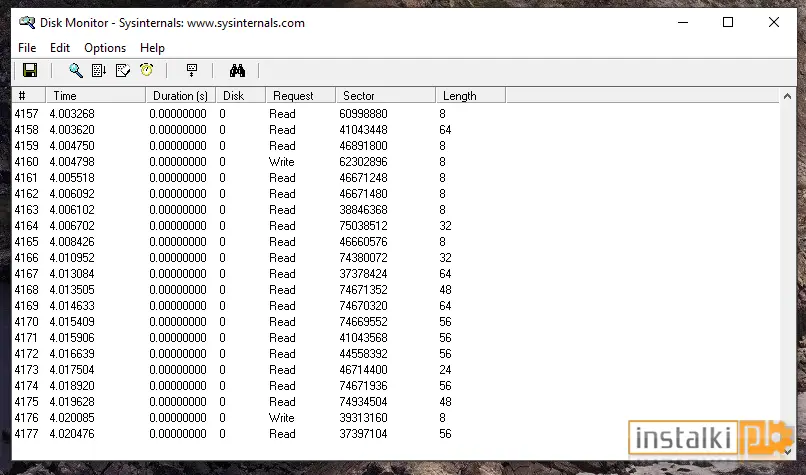Viewport: 806px width, 475px height.
Task: Select the Read request in row 4165
Action: [x=282, y=242]
